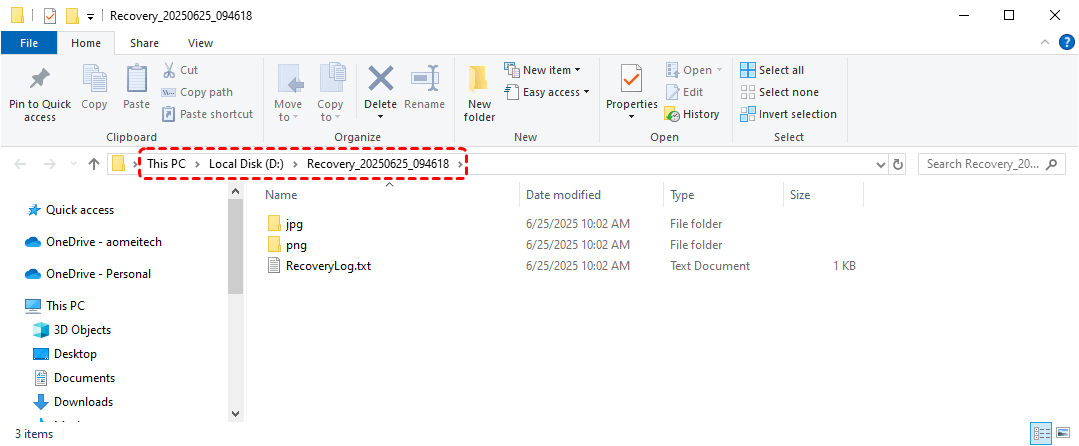
Task: Click the Paste clipboard icon
Action: [x=137, y=80]
